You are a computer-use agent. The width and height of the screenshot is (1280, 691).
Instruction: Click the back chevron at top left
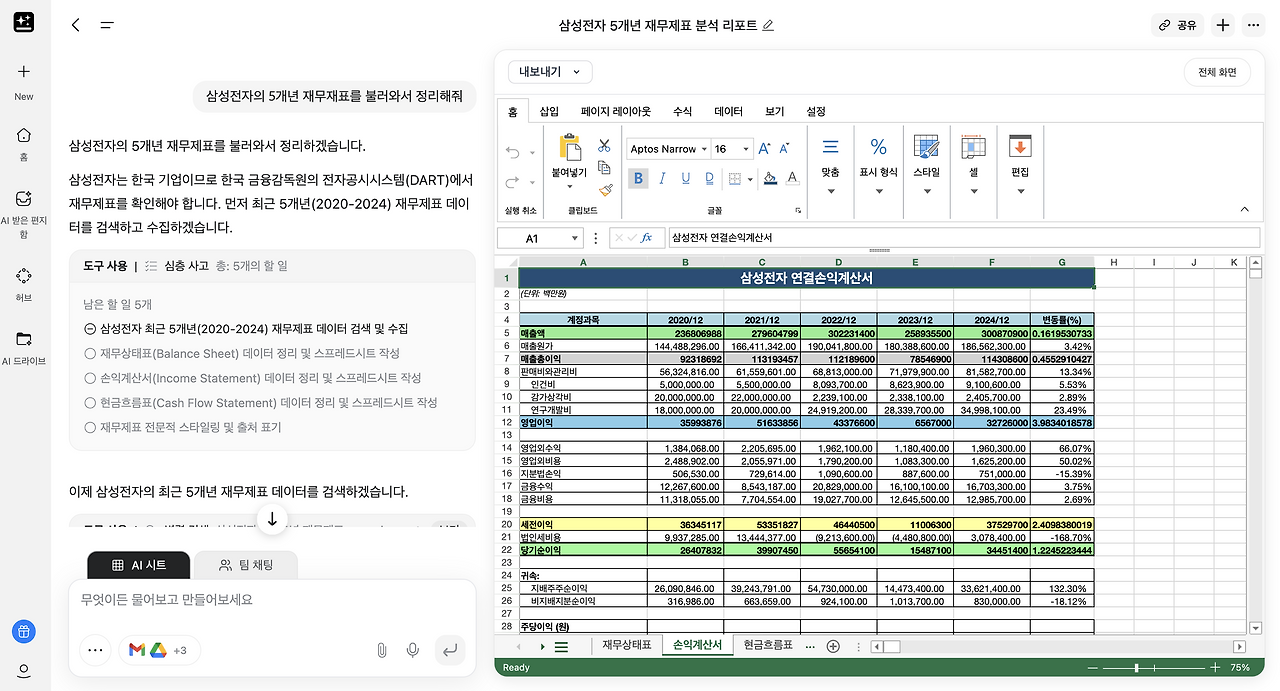[76, 25]
